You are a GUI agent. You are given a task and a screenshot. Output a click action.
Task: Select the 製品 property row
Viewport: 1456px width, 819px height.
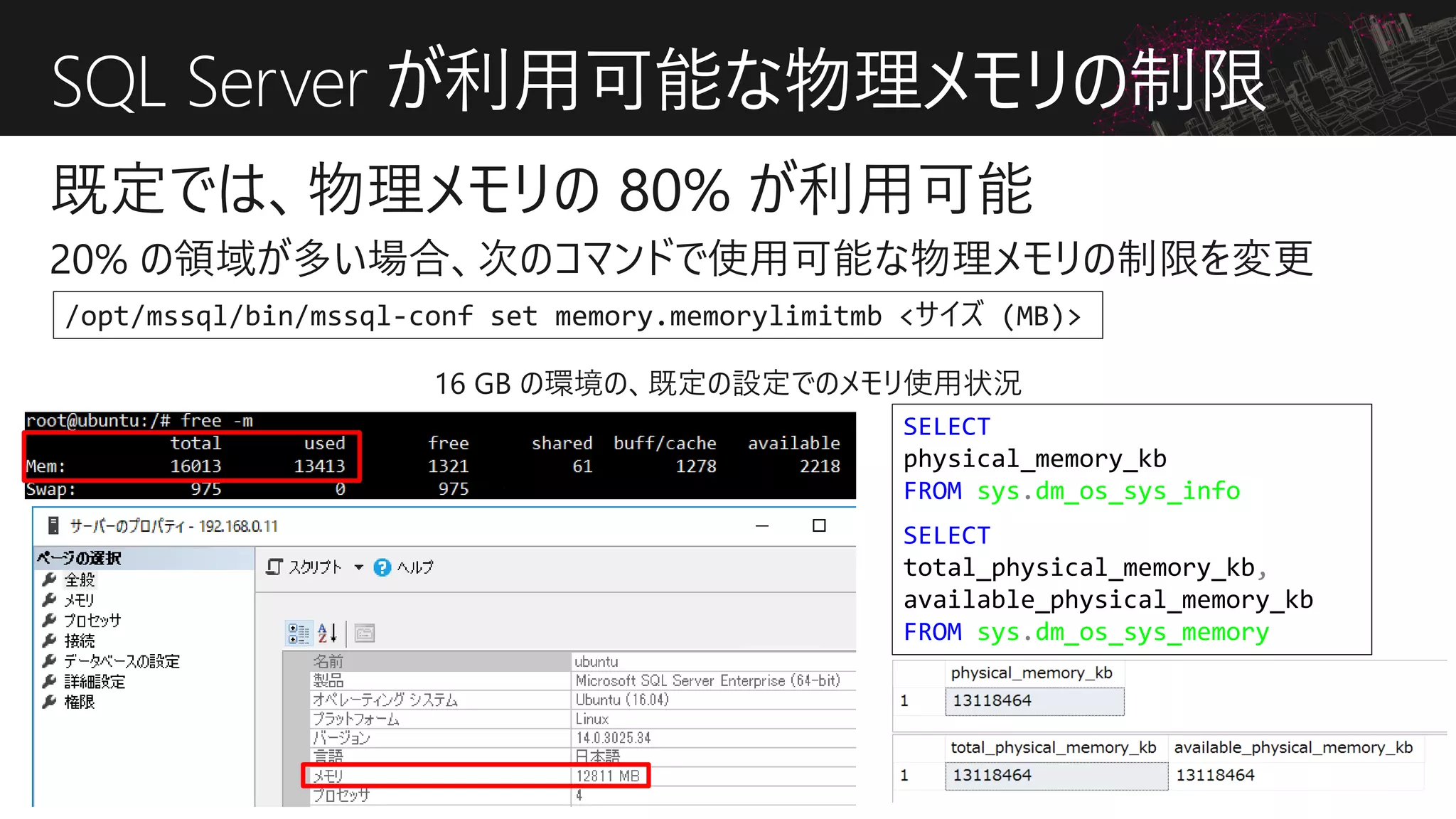(x=583, y=680)
